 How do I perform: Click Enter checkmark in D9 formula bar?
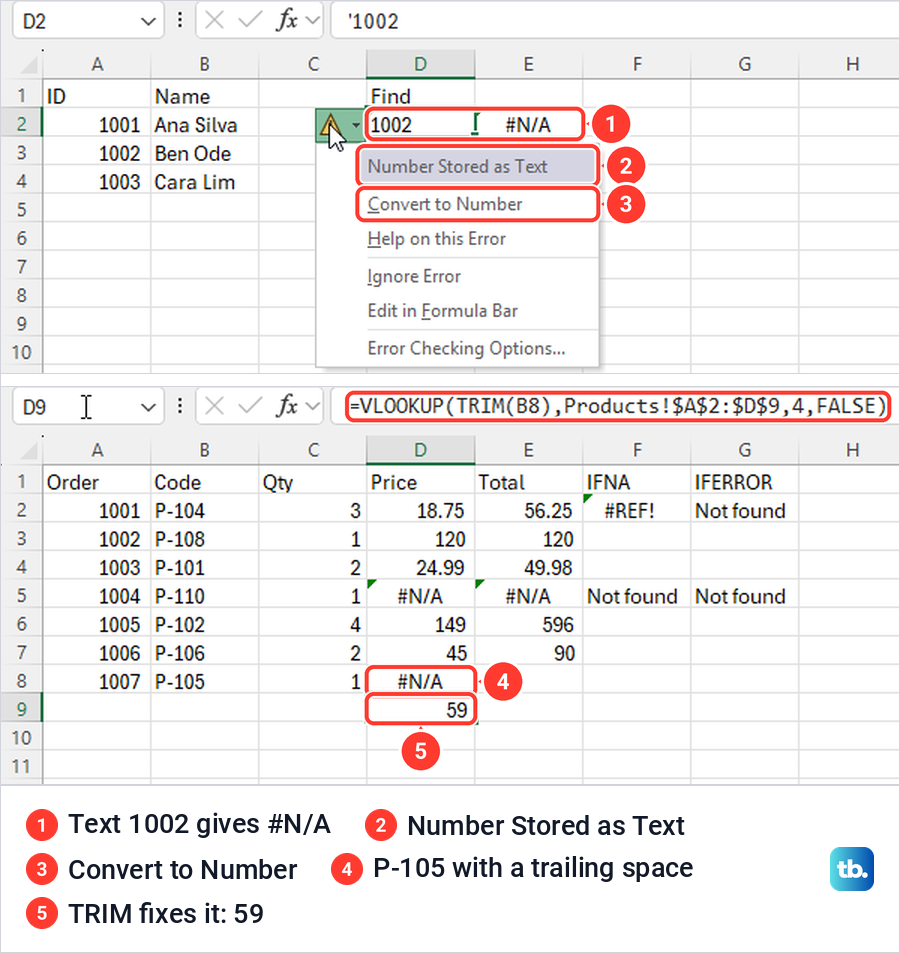click(x=250, y=405)
